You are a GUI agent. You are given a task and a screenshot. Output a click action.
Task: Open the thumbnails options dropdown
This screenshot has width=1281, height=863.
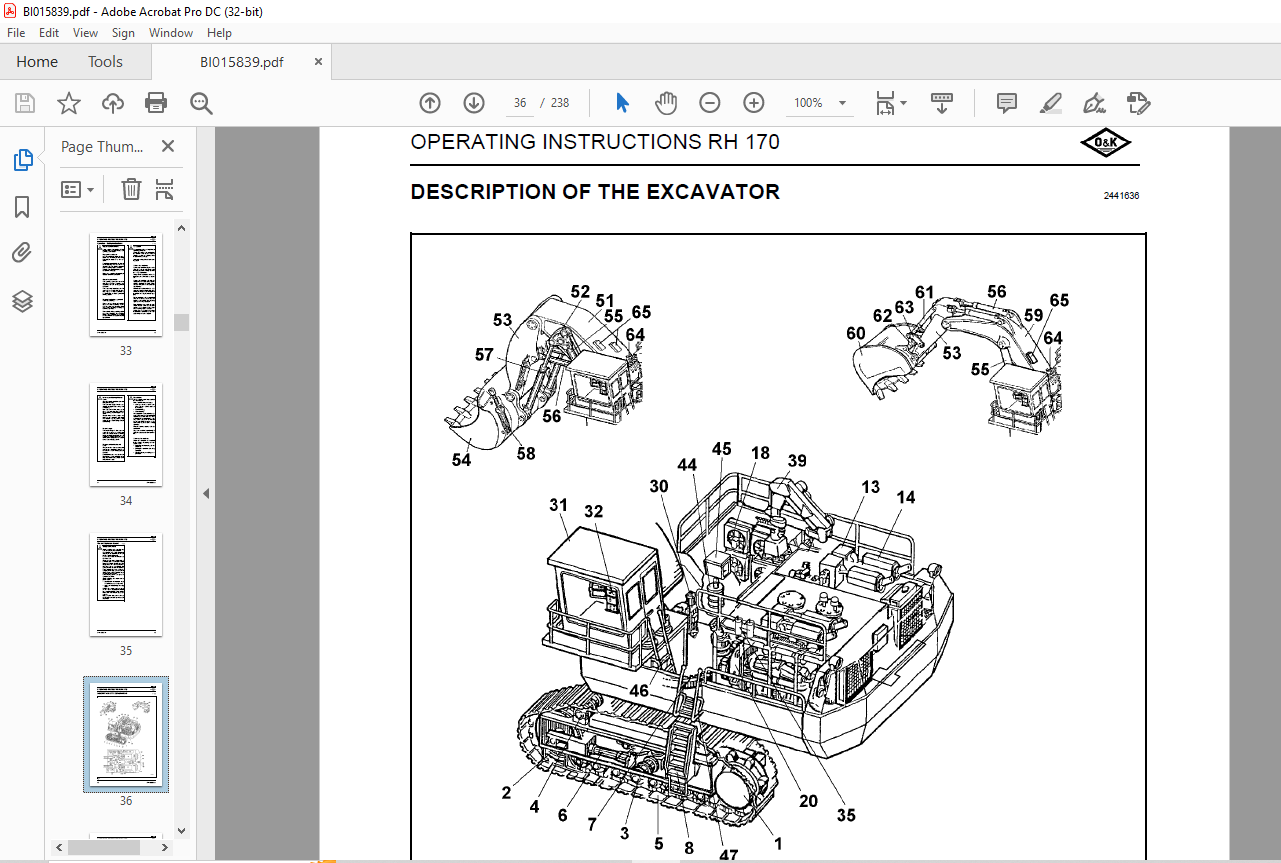click(78, 189)
